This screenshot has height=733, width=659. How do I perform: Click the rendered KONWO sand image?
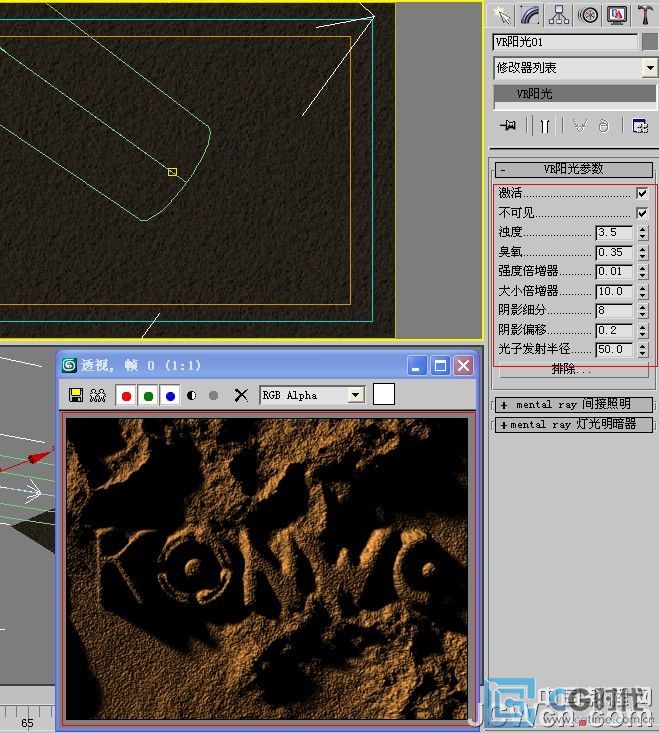click(x=267, y=568)
